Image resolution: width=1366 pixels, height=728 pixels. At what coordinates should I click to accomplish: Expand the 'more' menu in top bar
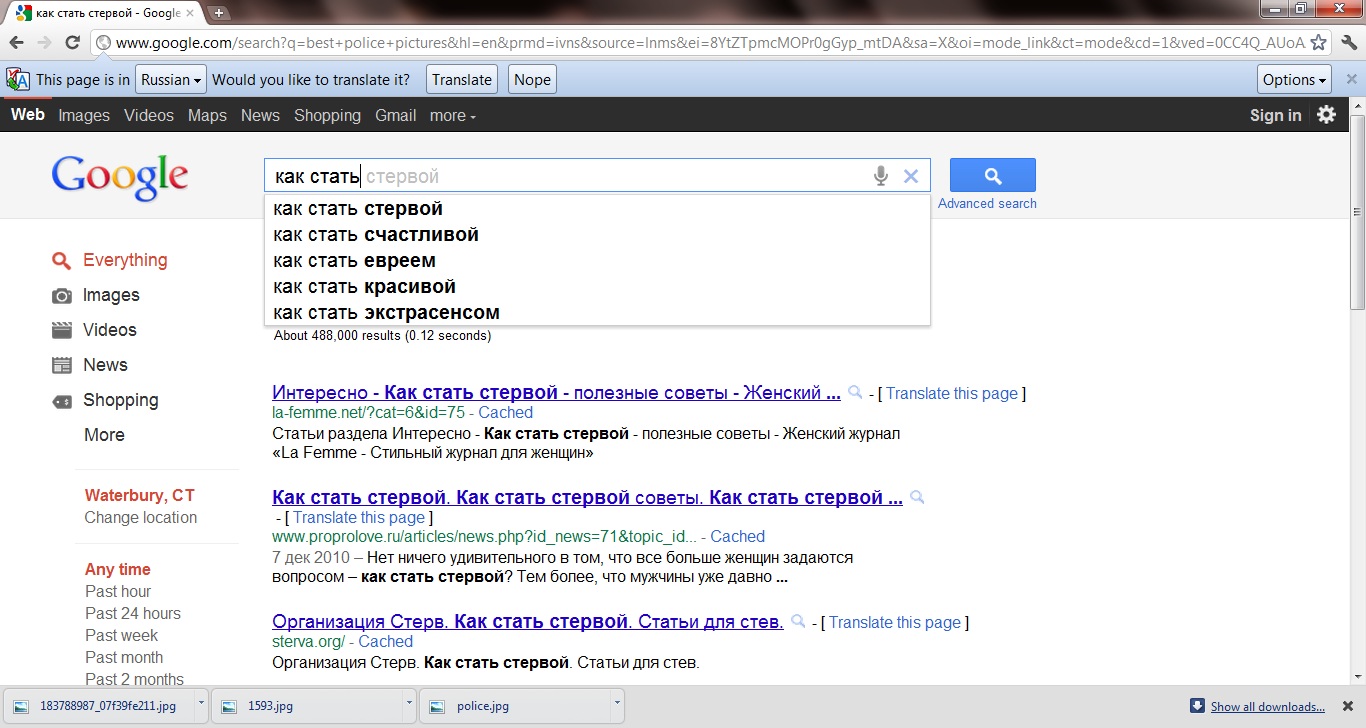tap(452, 115)
